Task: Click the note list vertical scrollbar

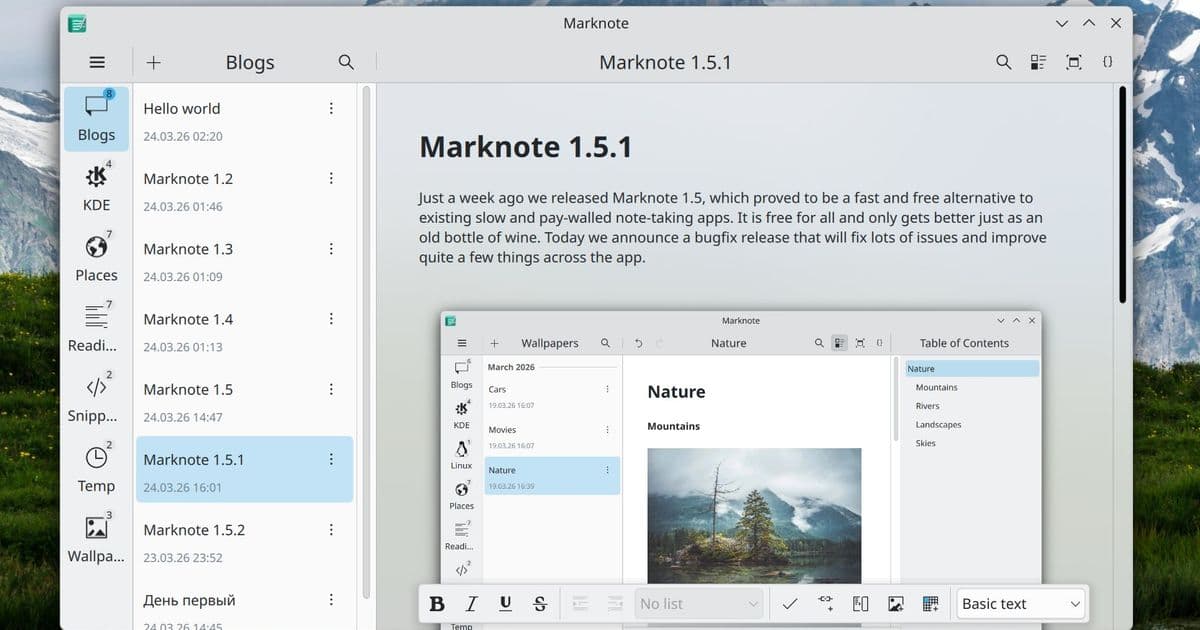Action: point(366,340)
